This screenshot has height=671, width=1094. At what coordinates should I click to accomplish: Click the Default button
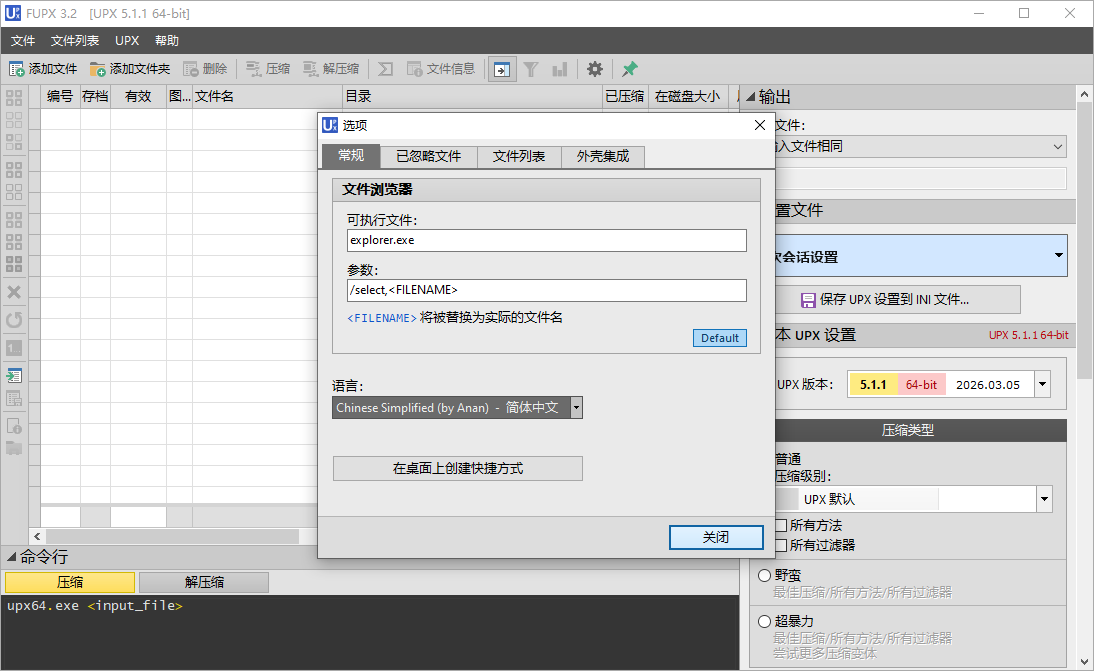point(719,338)
